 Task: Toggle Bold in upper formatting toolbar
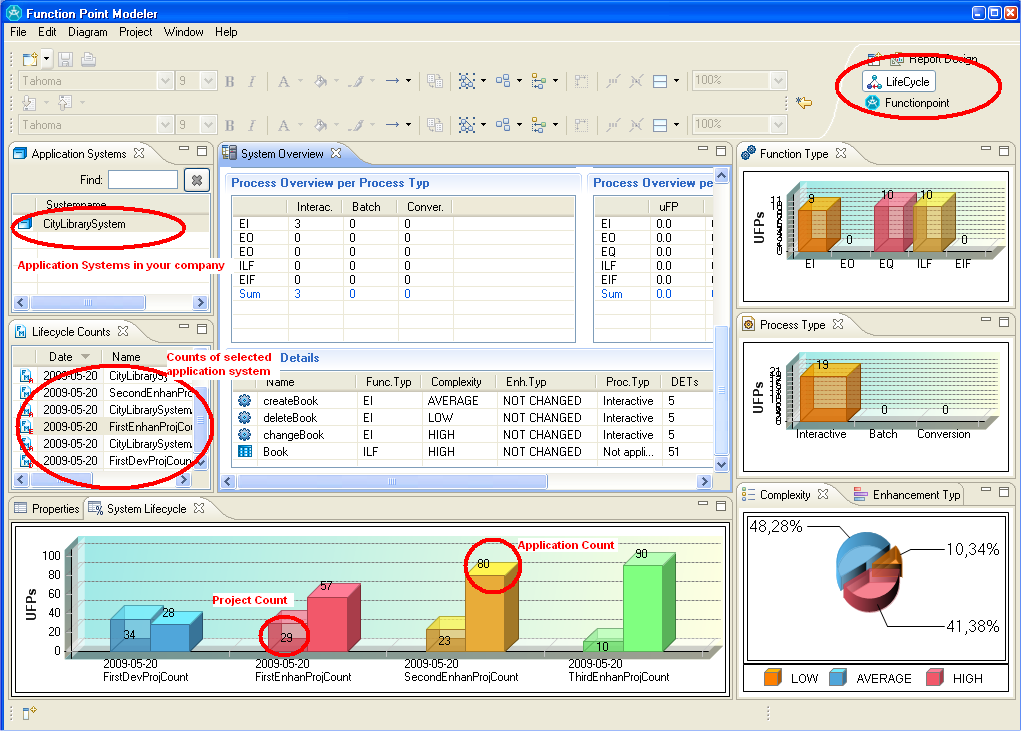(229, 81)
